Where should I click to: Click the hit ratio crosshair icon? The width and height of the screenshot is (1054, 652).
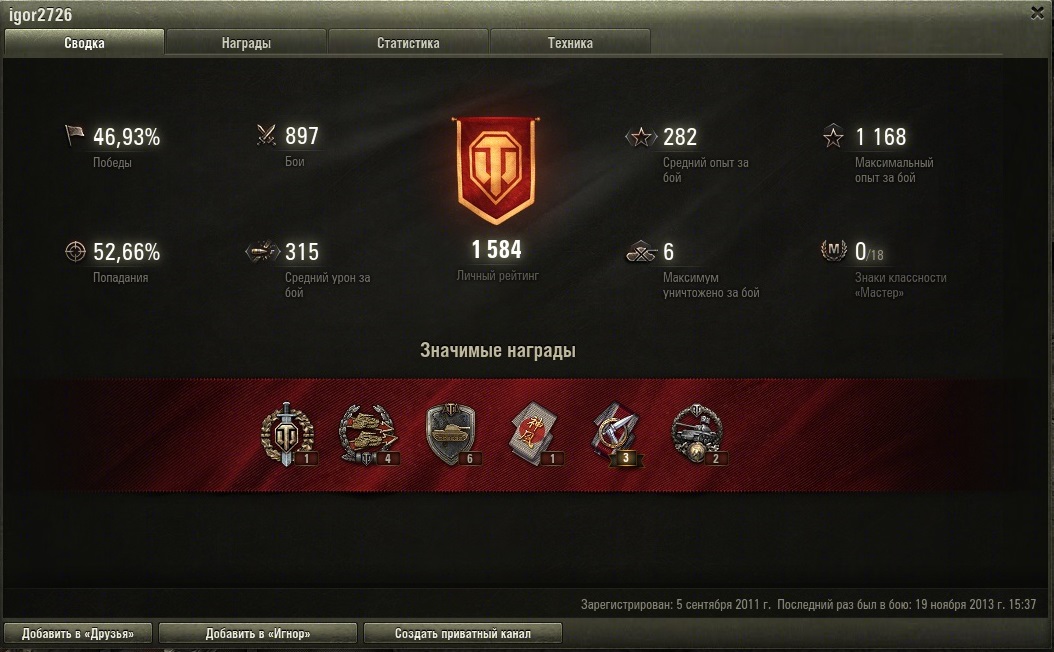(x=75, y=251)
